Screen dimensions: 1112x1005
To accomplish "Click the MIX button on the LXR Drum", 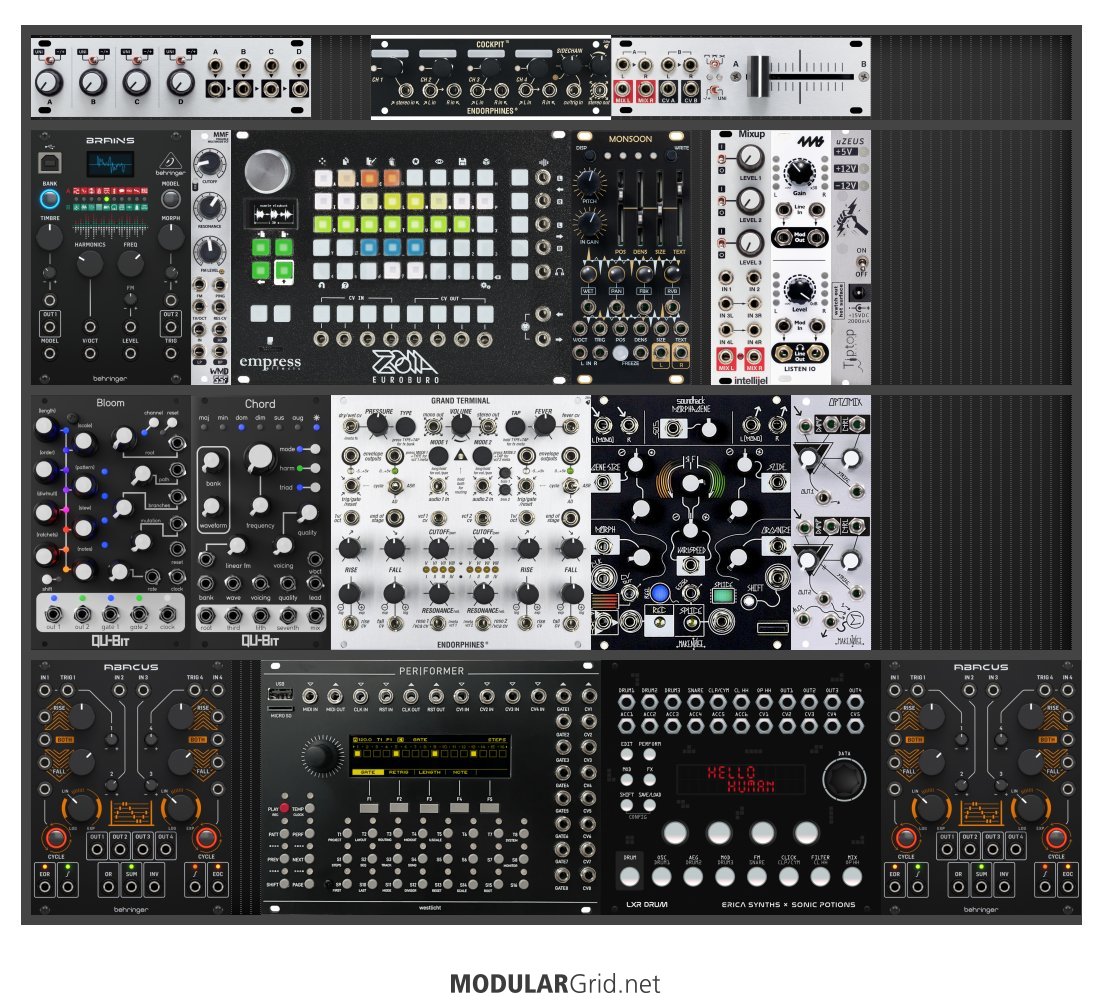I will (852, 877).
